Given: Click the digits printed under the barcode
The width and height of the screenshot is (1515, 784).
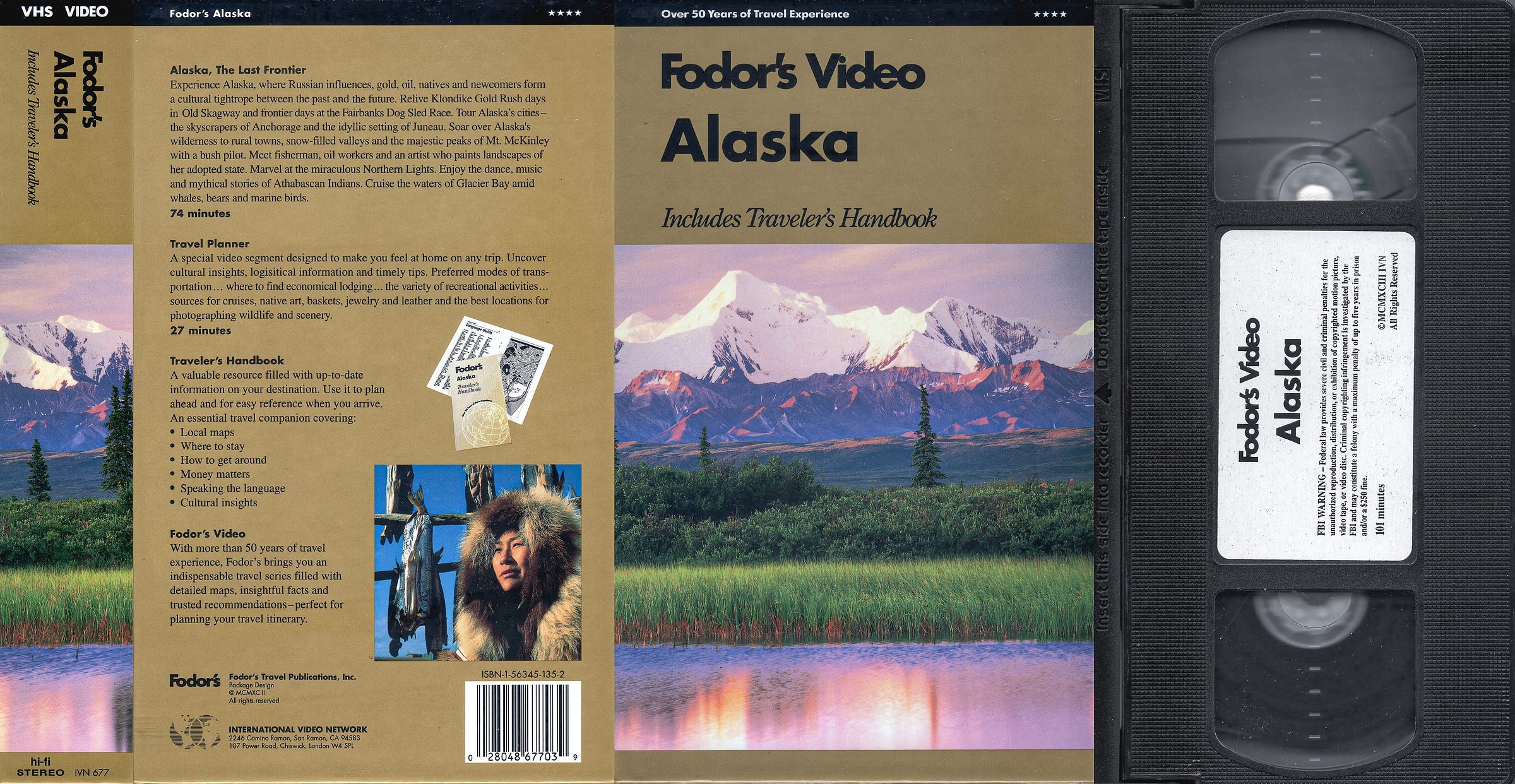Looking at the screenshot, I should [x=523, y=756].
